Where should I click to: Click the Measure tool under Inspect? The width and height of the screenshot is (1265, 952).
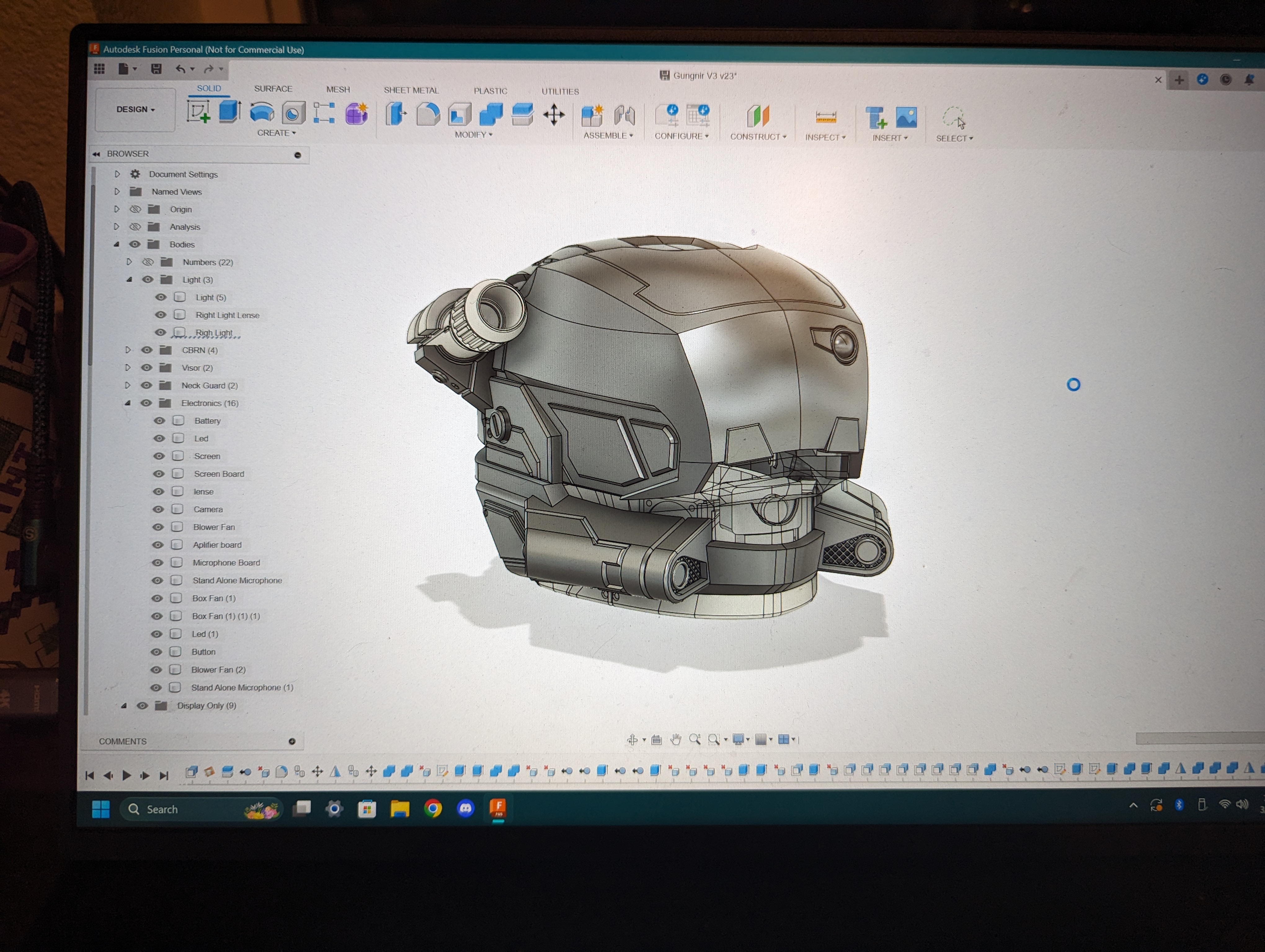[x=825, y=118]
